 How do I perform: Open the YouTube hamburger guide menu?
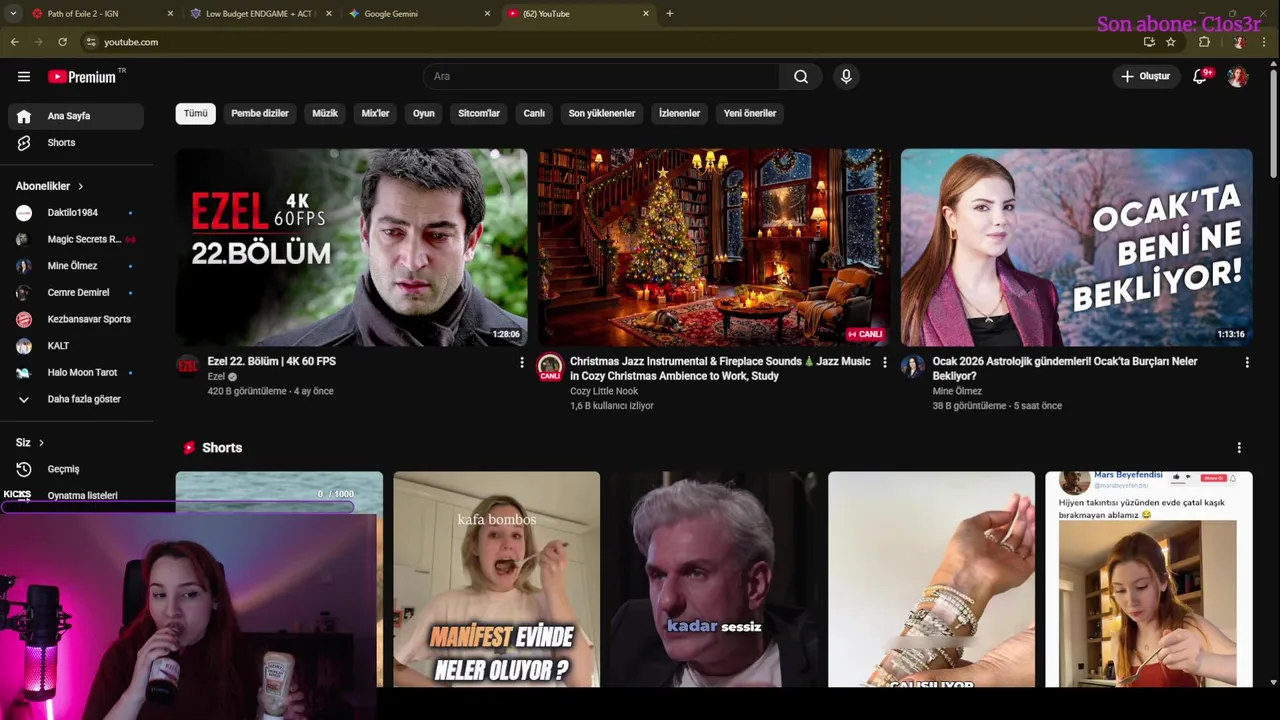coord(24,76)
